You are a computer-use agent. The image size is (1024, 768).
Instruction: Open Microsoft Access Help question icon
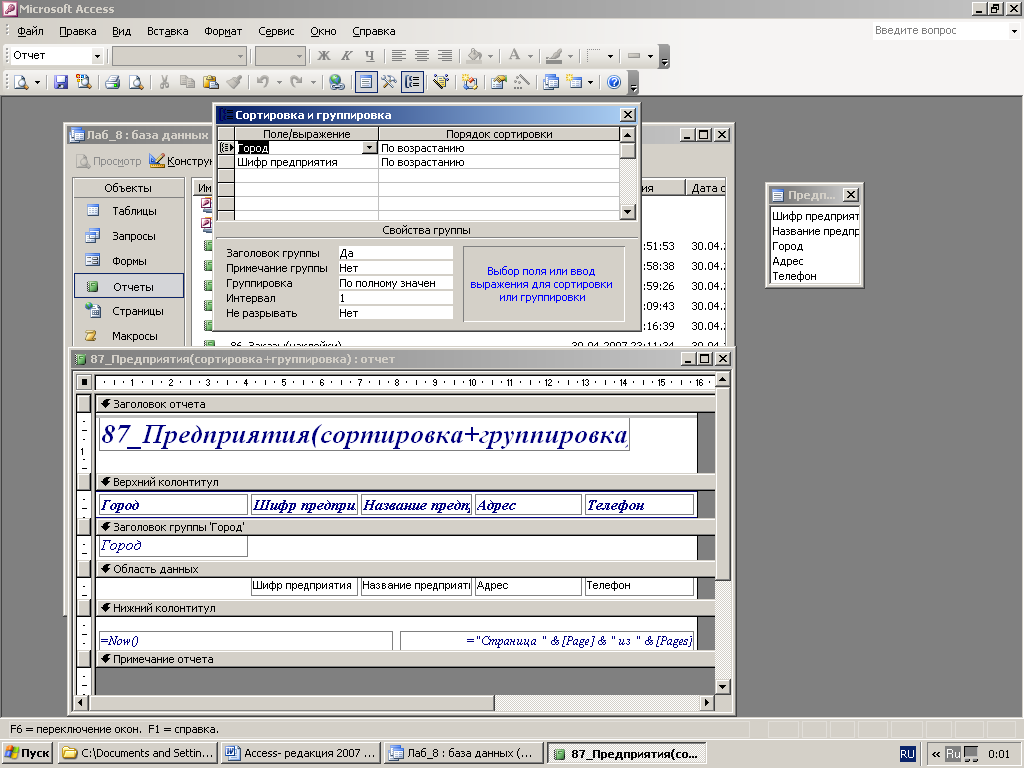point(614,82)
